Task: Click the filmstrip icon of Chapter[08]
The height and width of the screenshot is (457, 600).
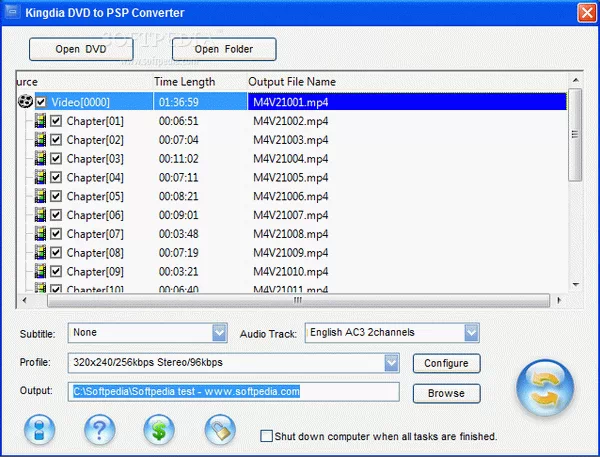Action: pos(40,252)
